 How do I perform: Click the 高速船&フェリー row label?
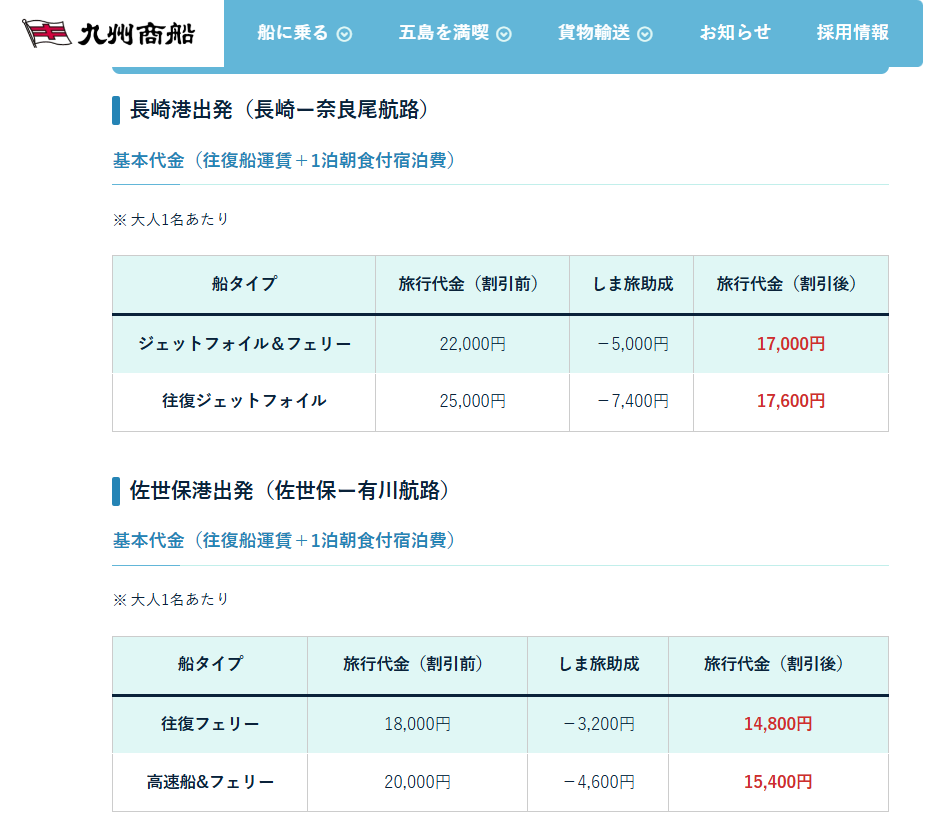pos(210,782)
